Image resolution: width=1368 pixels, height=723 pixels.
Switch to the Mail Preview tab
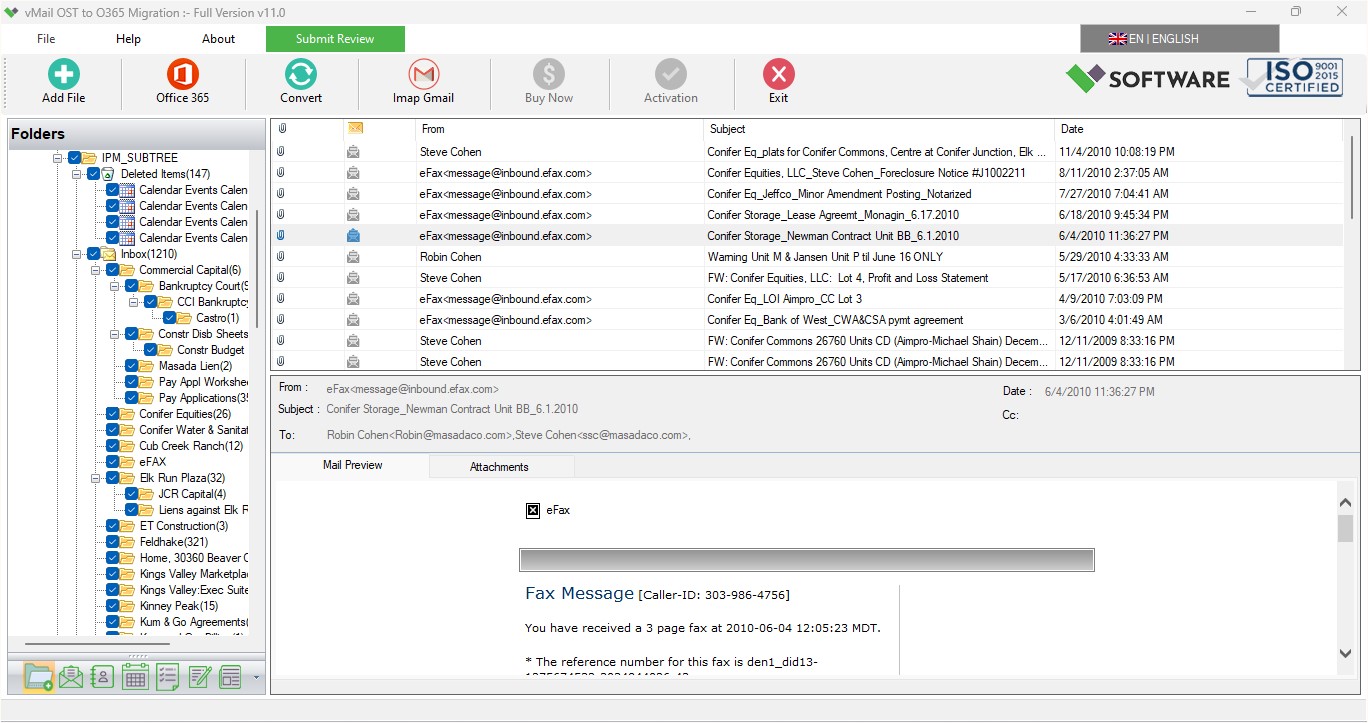click(x=352, y=466)
